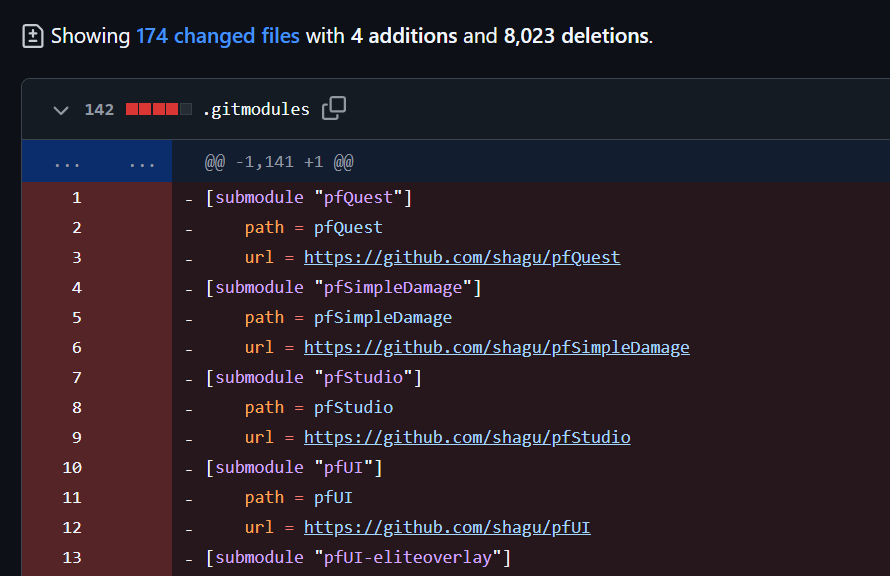Open the shagu/pfSimpleDamage GitHub URL
Image resolution: width=890 pixels, height=576 pixels.
(x=496, y=347)
